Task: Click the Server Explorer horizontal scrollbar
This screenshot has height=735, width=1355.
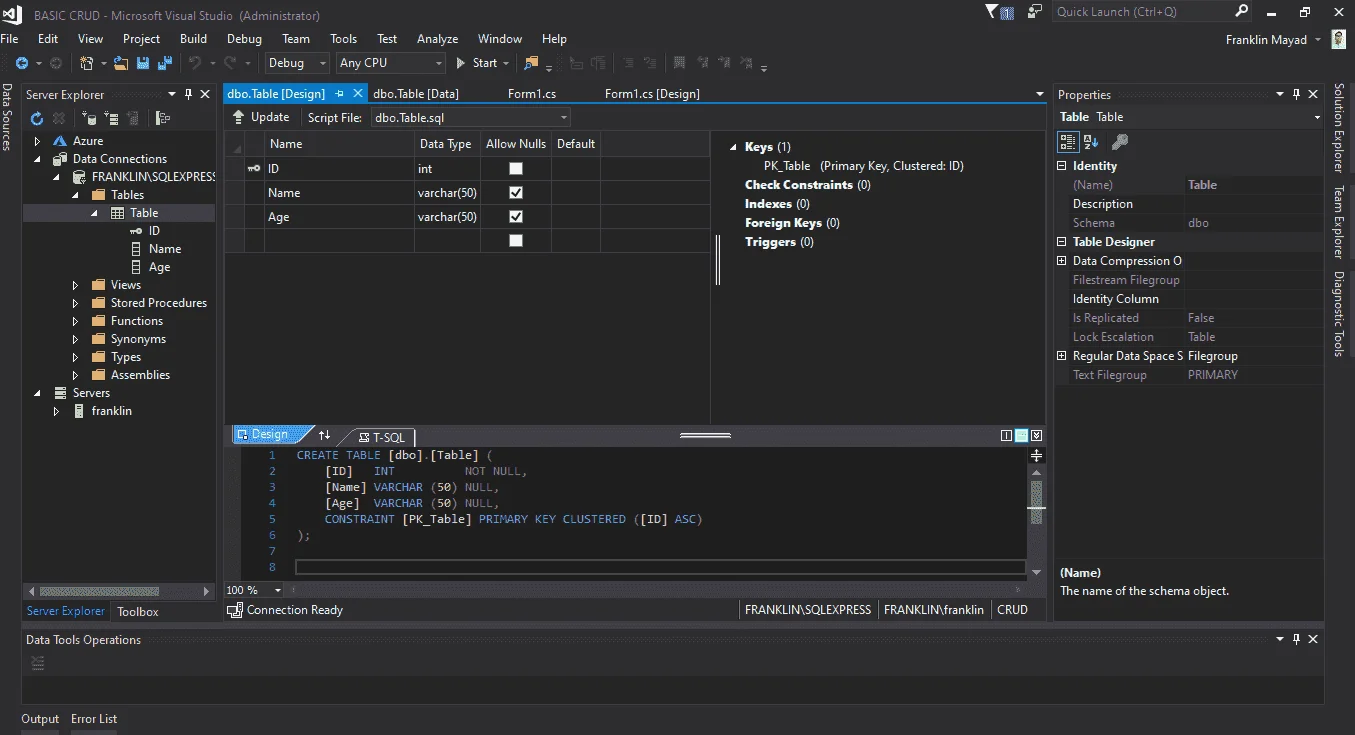Action: 120,591
